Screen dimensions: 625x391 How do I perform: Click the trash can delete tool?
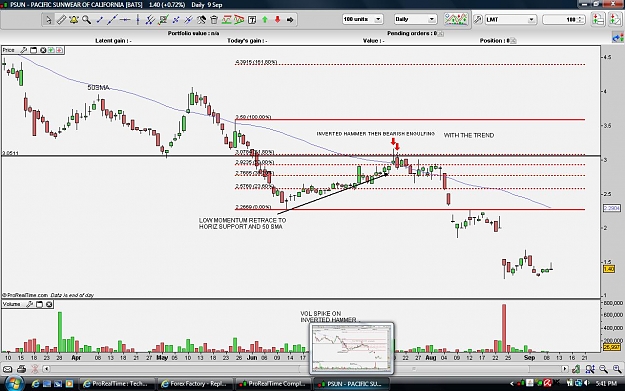(214, 20)
